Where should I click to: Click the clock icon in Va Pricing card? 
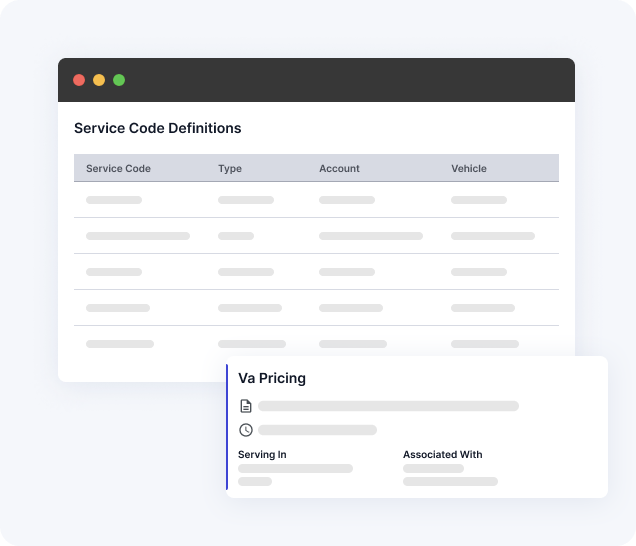coord(246,430)
